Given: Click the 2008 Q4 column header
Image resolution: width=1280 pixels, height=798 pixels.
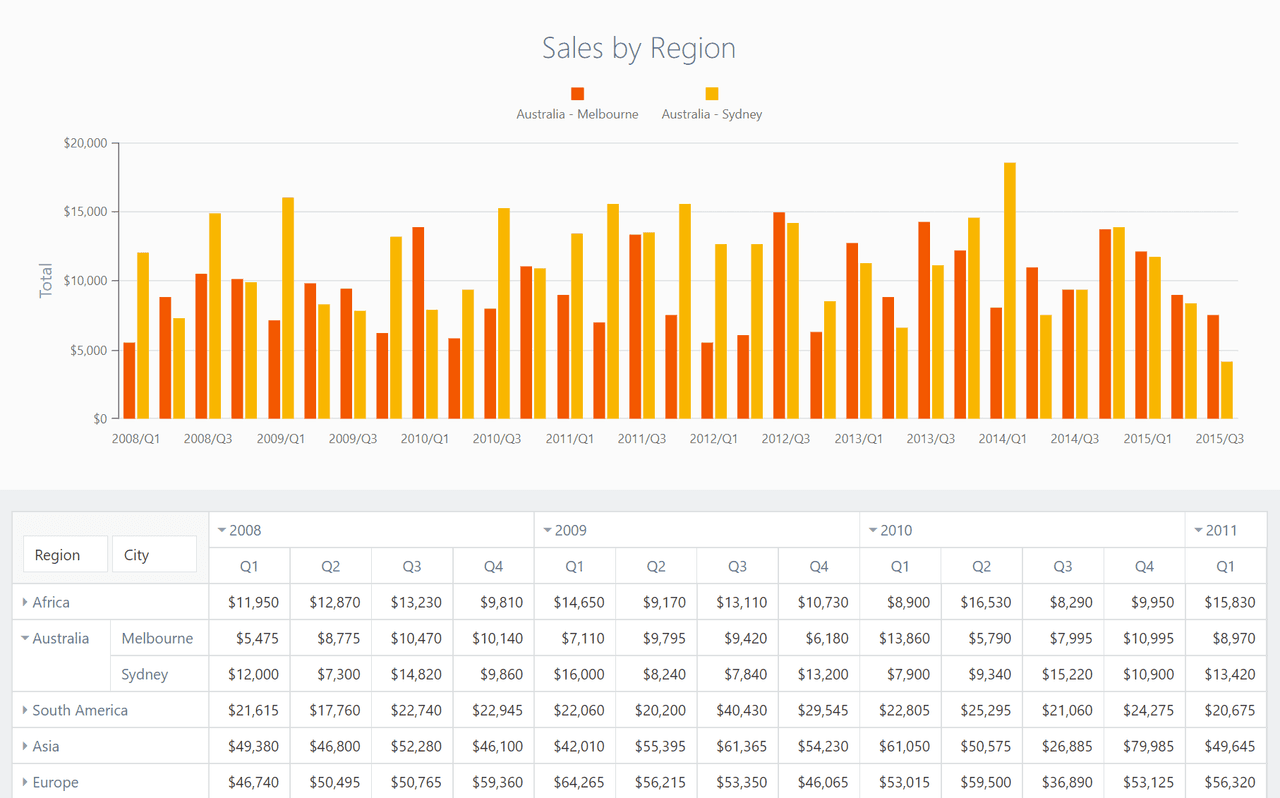Looking at the screenshot, I should 493,566.
